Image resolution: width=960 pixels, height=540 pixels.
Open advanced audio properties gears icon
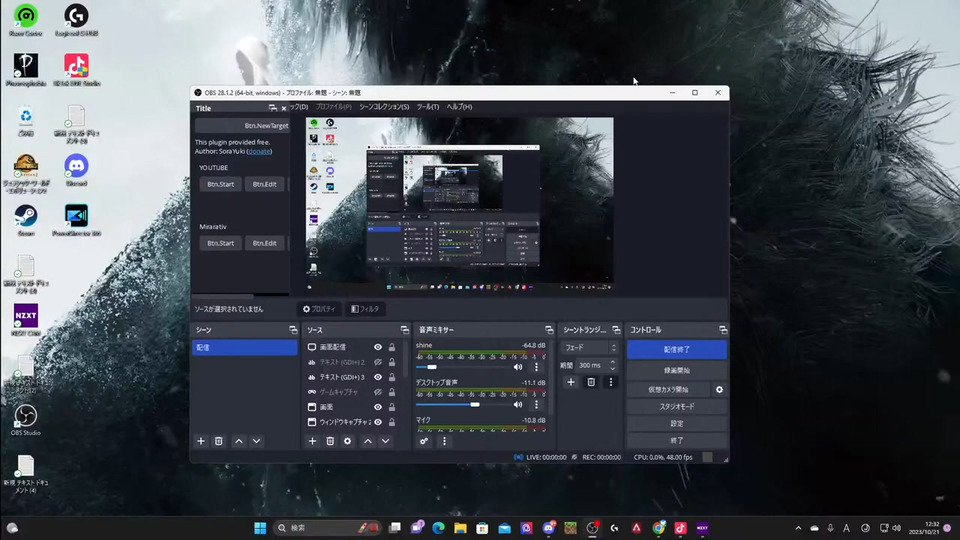(x=425, y=441)
